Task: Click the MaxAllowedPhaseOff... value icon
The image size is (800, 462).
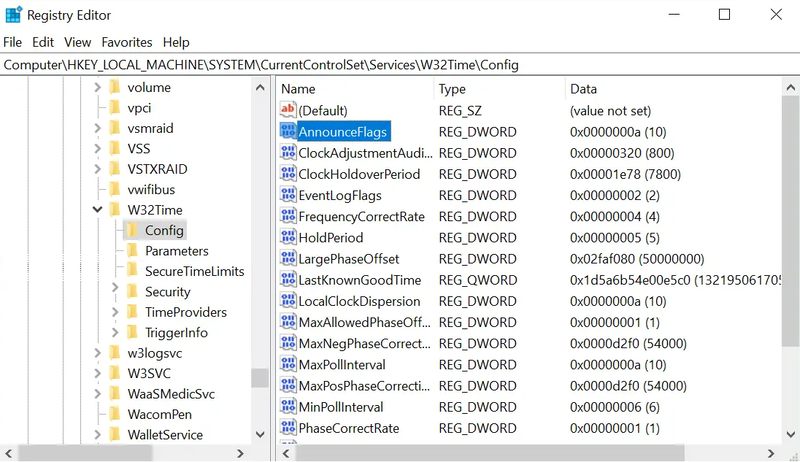Action: point(288,322)
